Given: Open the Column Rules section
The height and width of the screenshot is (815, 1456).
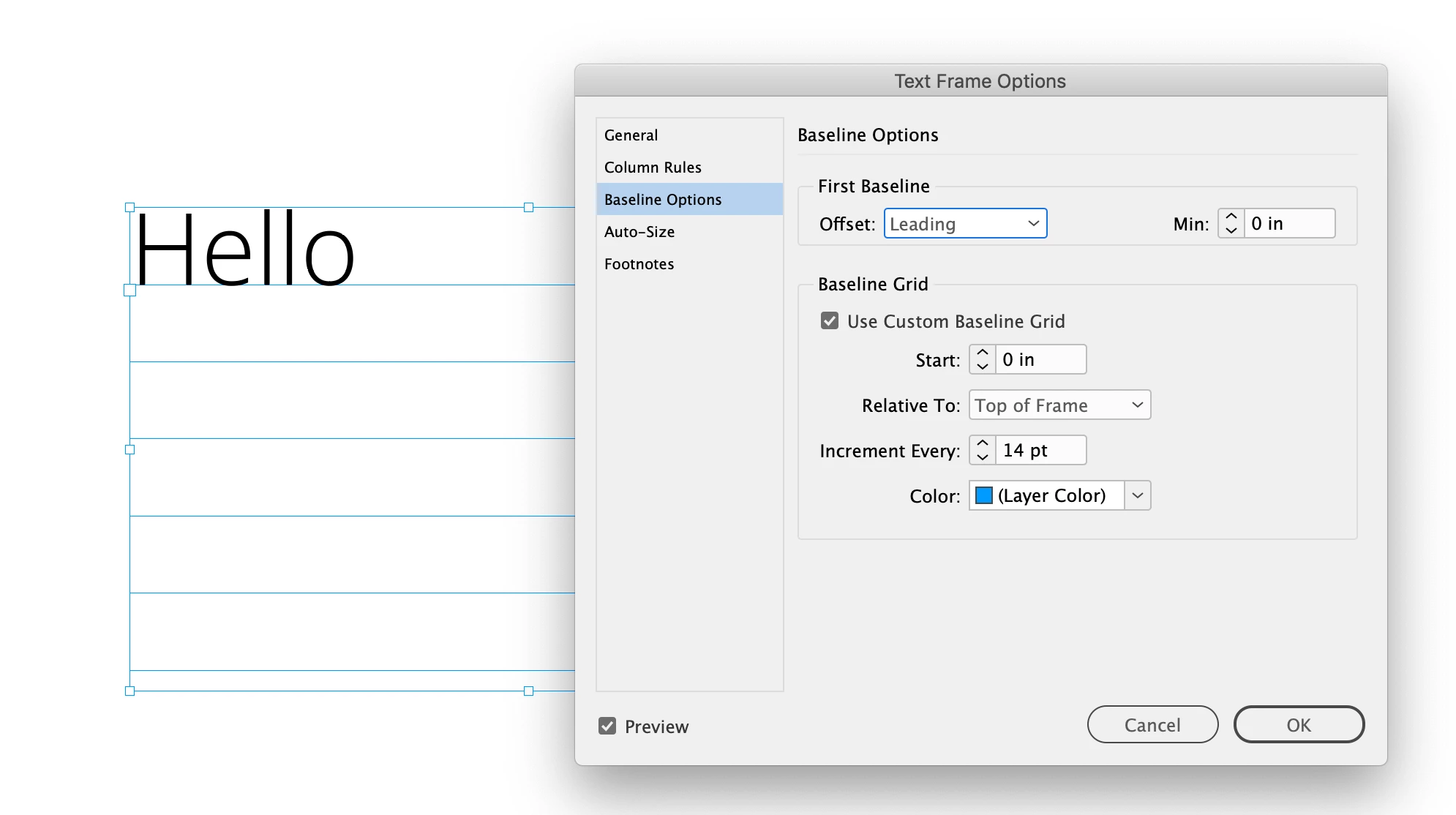Looking at the screenshot, I should tap(653, 168).
